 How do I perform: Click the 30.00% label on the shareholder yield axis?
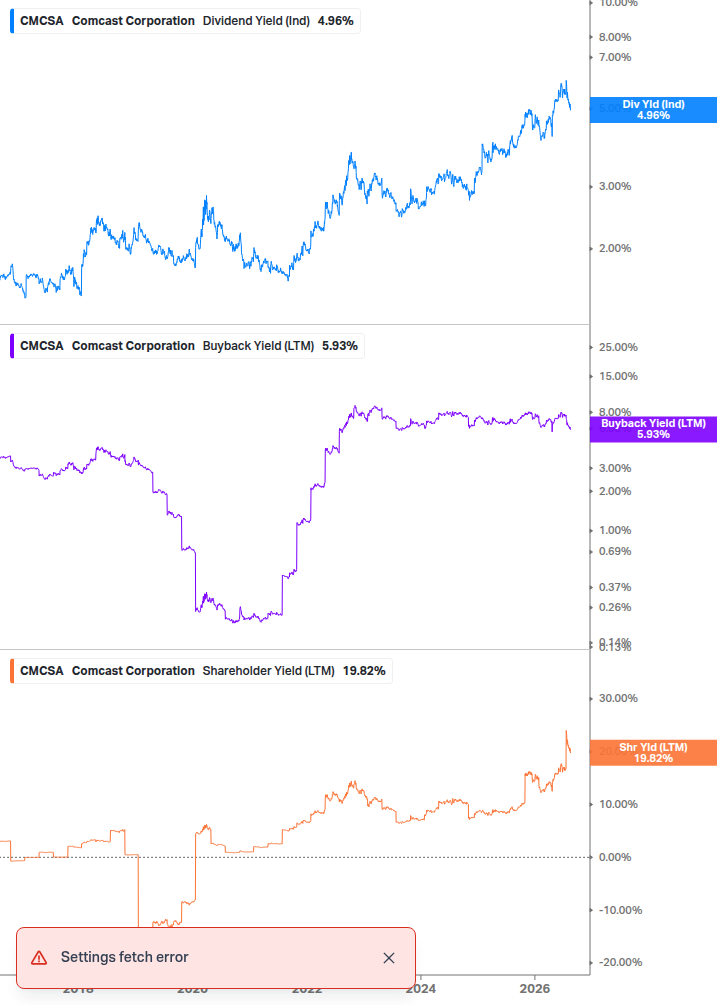tap(618, 698)
